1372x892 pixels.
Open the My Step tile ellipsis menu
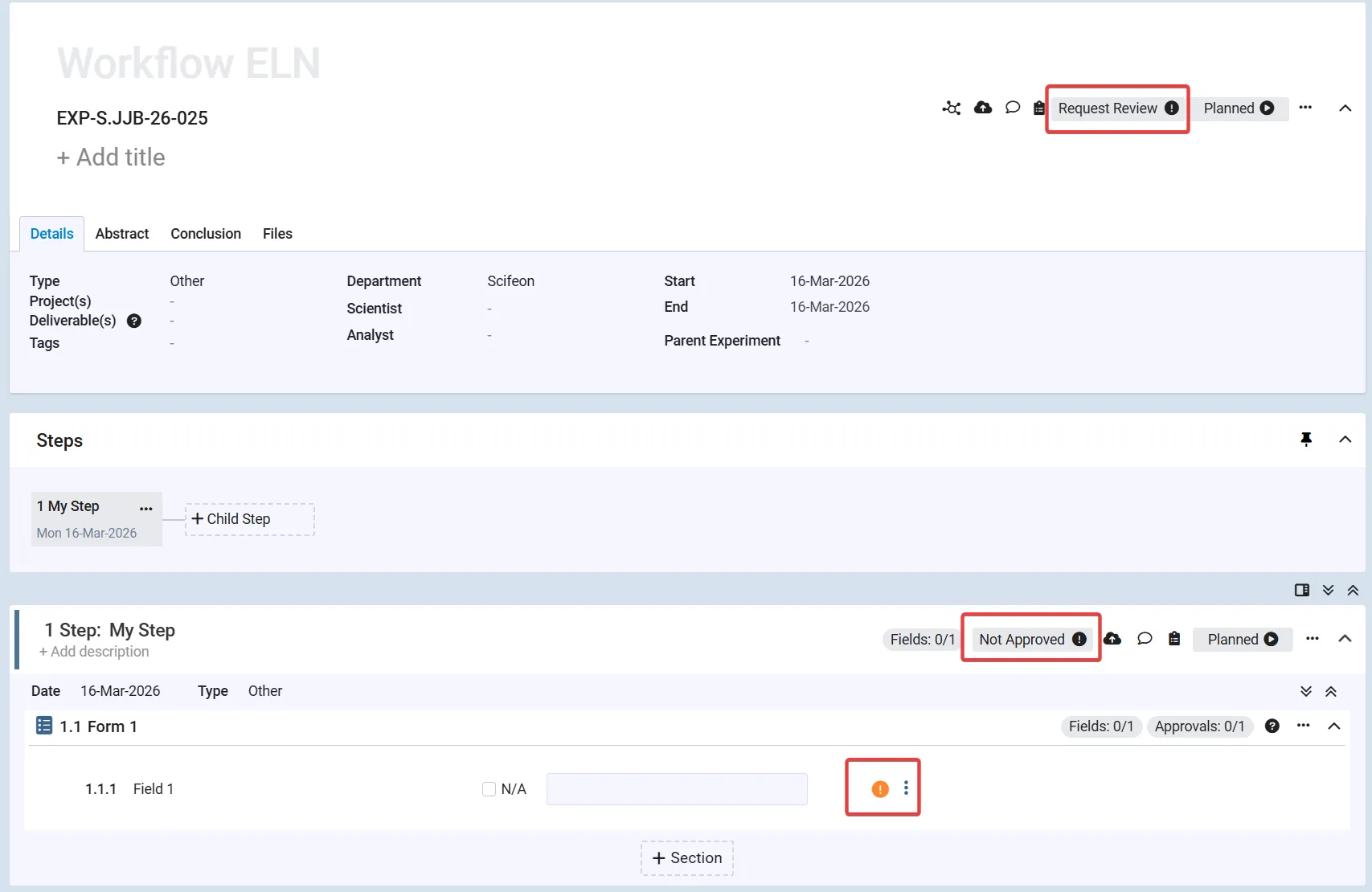pos(145,508)
